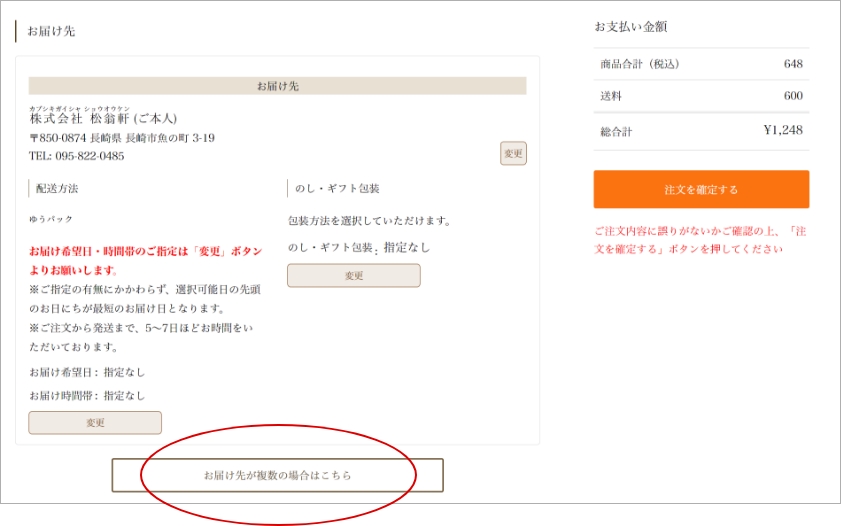Click the address line 〒850-0874 長崎県
The image size is (841, 526).
click(122, 138)
